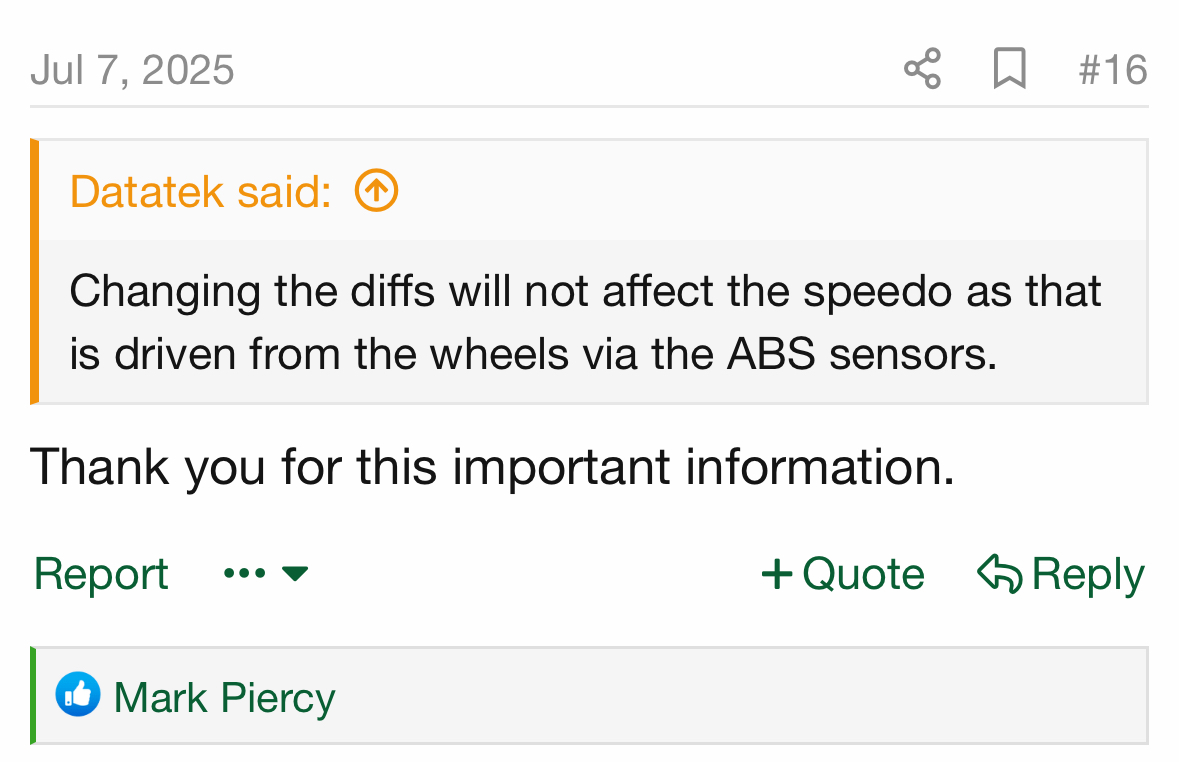Click the share post icon

pos(923,68)
